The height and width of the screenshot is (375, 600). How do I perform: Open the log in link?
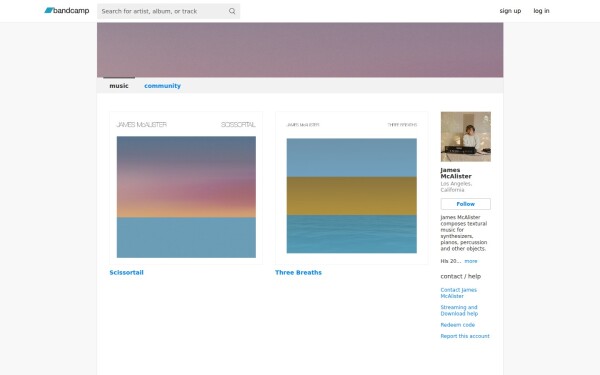click(x=541, y=11)
